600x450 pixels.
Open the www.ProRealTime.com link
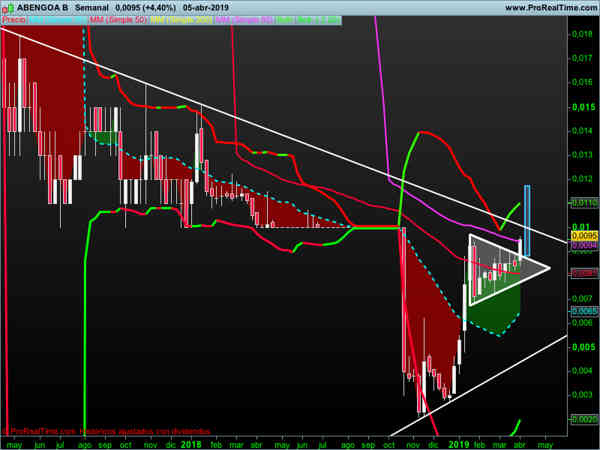[x=551, y=7]
